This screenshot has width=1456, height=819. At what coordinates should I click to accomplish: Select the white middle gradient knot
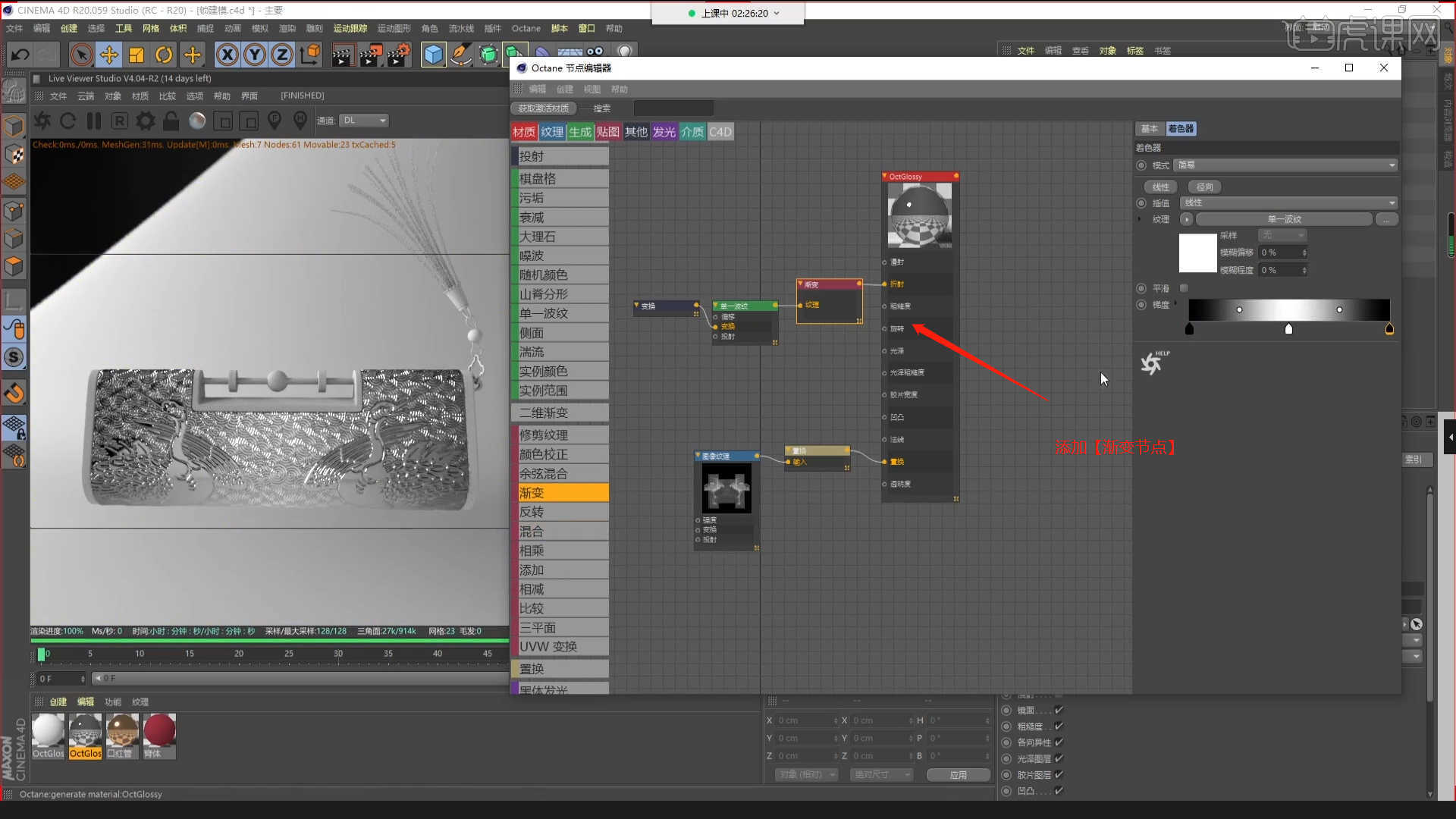click(x=1288, y=328)
